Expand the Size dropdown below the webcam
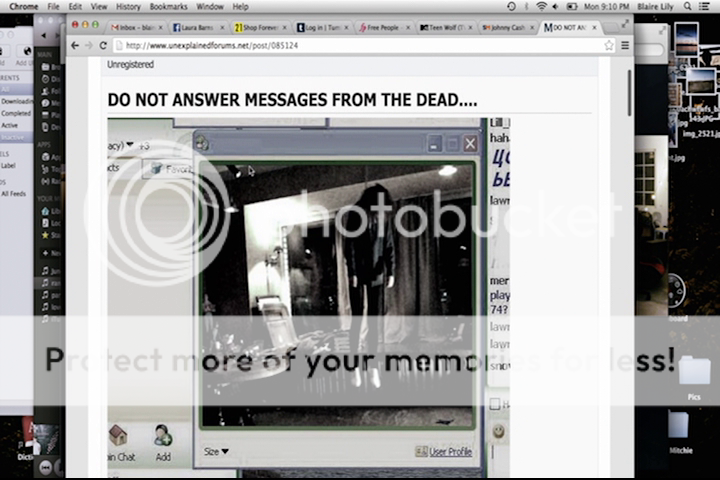The width and height of the screenshot is (720, 480). [x=216, y=452]
